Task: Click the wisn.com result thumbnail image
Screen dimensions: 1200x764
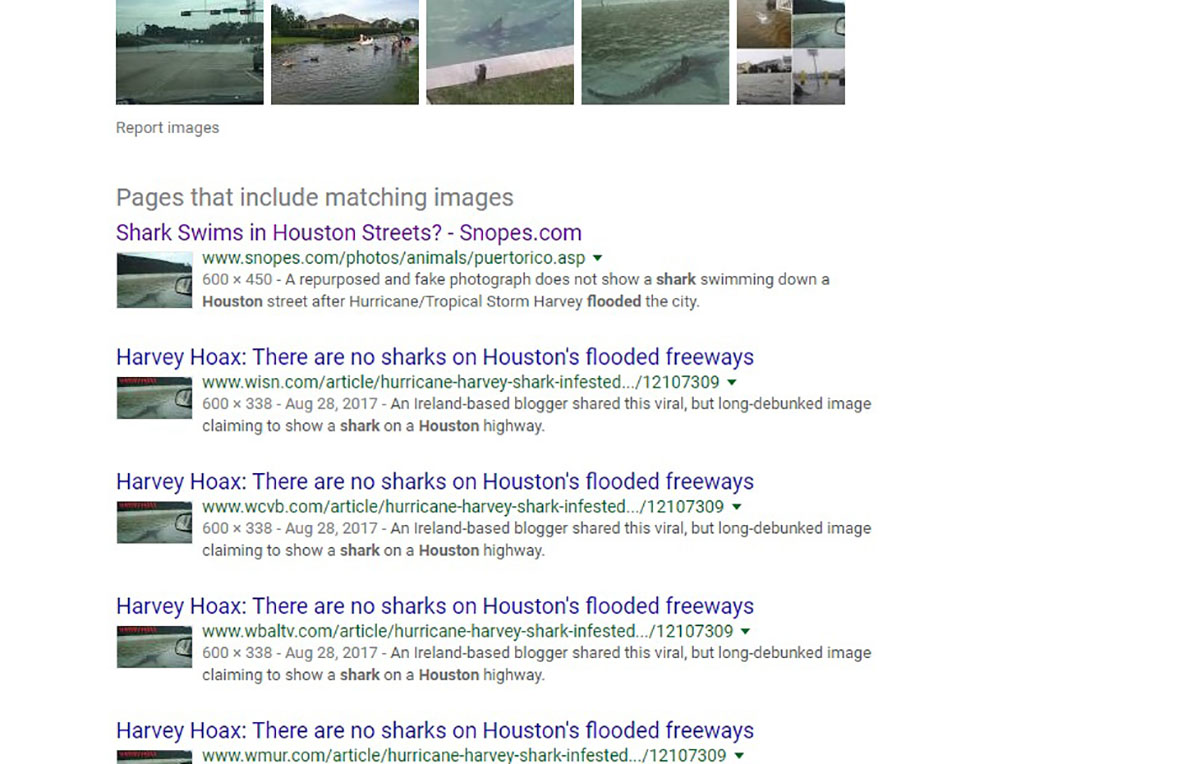Action: pos(154,398)
